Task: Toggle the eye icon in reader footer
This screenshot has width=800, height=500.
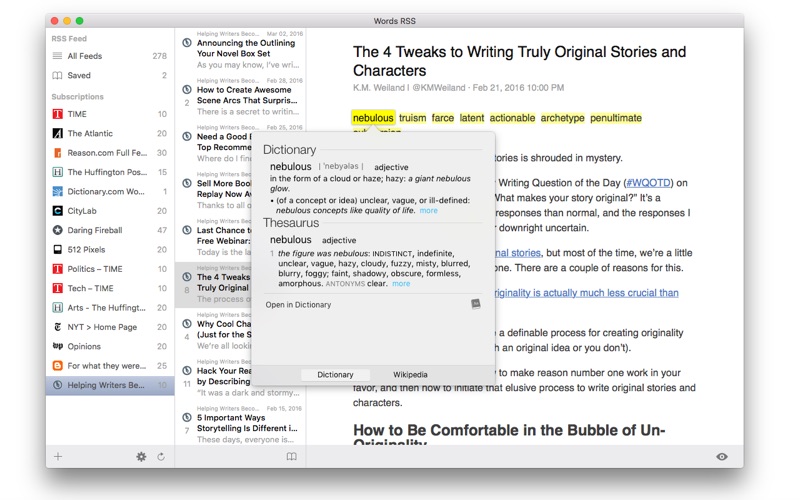Action: [x=721, y=457]
